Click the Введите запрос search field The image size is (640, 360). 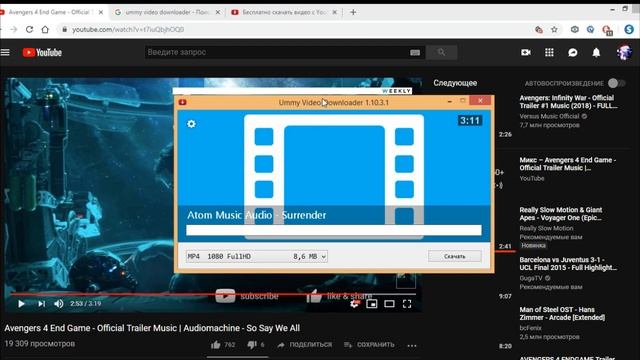coord(278,52)
